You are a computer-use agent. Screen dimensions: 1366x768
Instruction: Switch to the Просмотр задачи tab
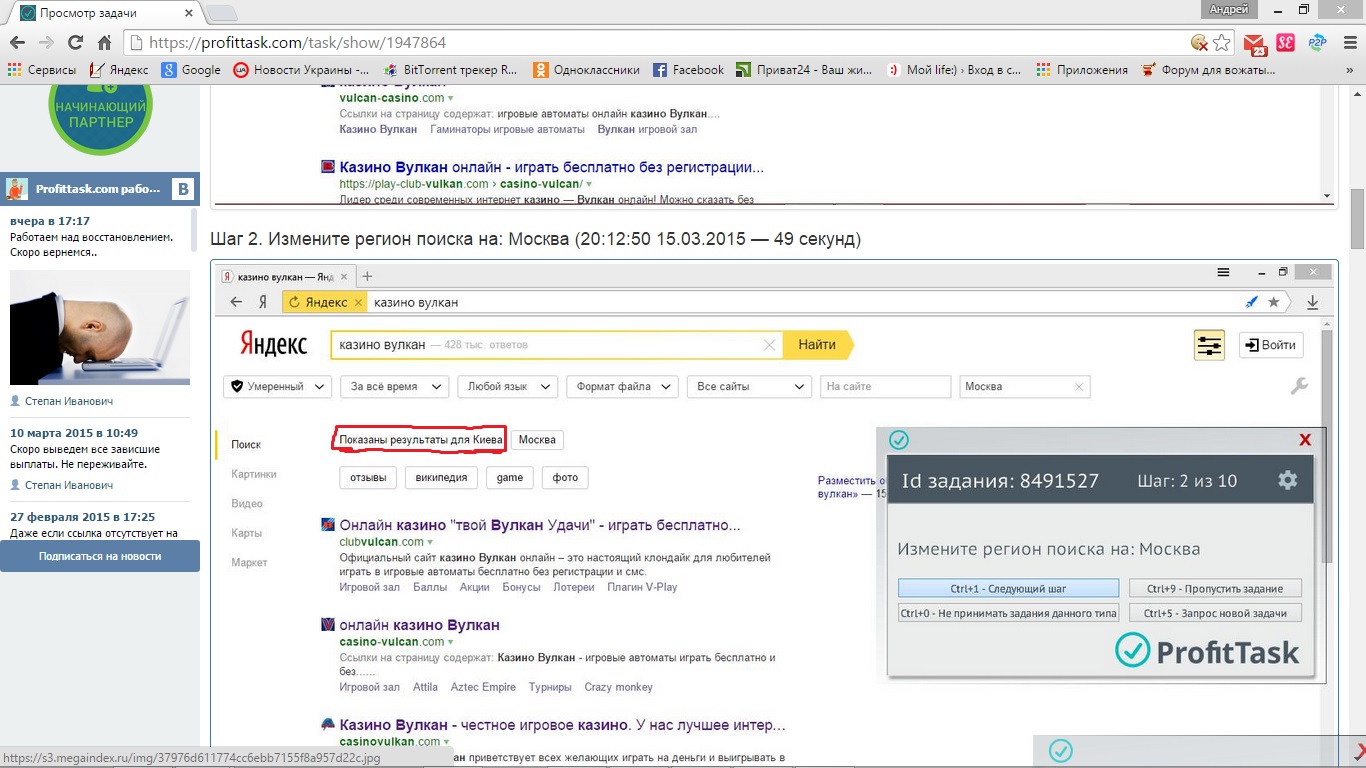pos(102,13)
